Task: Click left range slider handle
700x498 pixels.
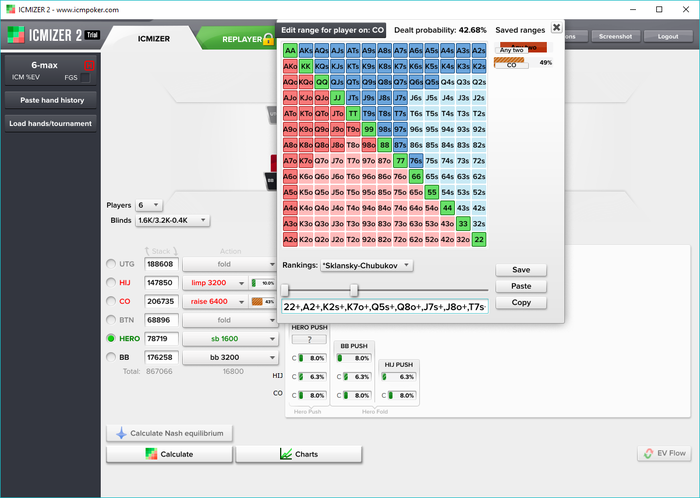Action: (285, 290)
